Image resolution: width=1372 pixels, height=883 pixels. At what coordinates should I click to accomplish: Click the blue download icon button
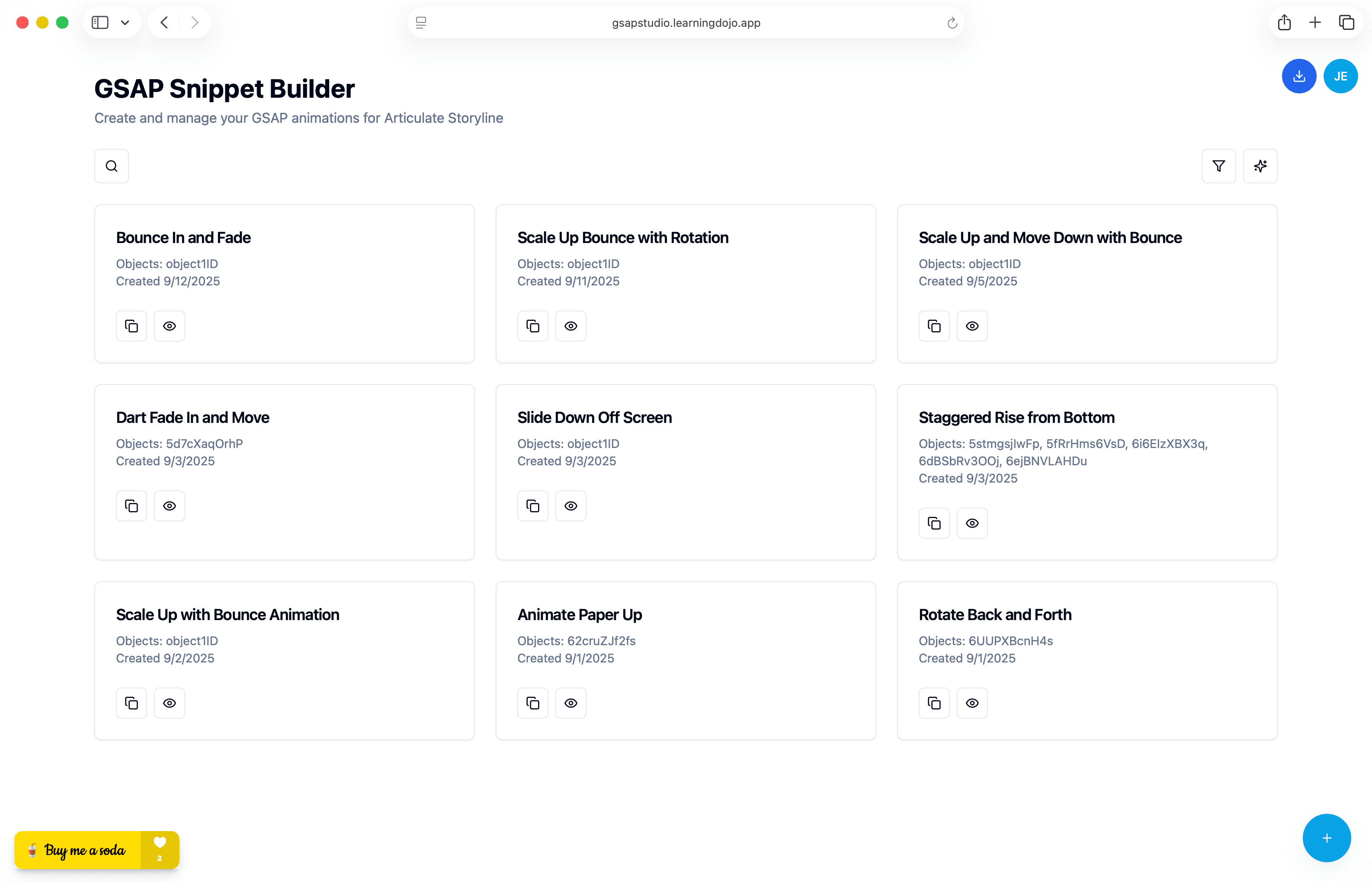coord(1298,76)
